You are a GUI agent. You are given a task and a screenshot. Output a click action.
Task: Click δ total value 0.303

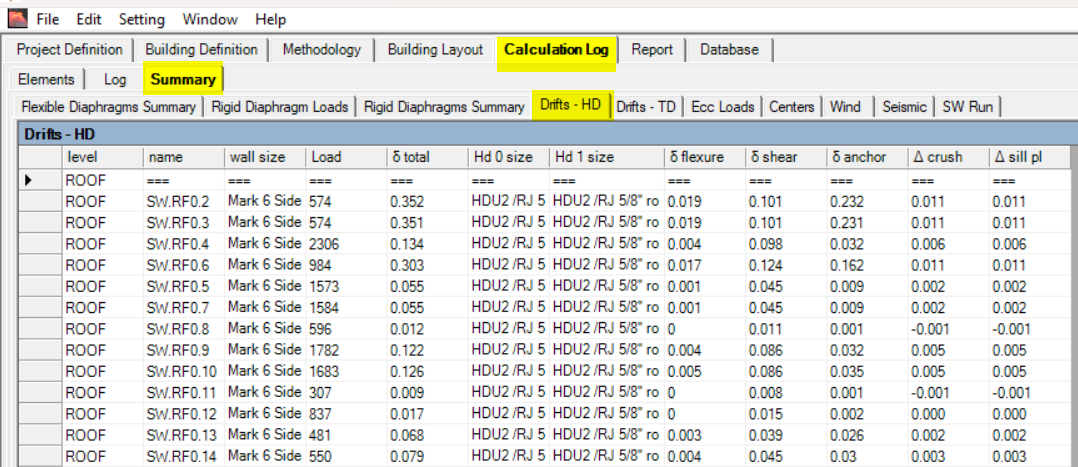click(x=427, y=265)
